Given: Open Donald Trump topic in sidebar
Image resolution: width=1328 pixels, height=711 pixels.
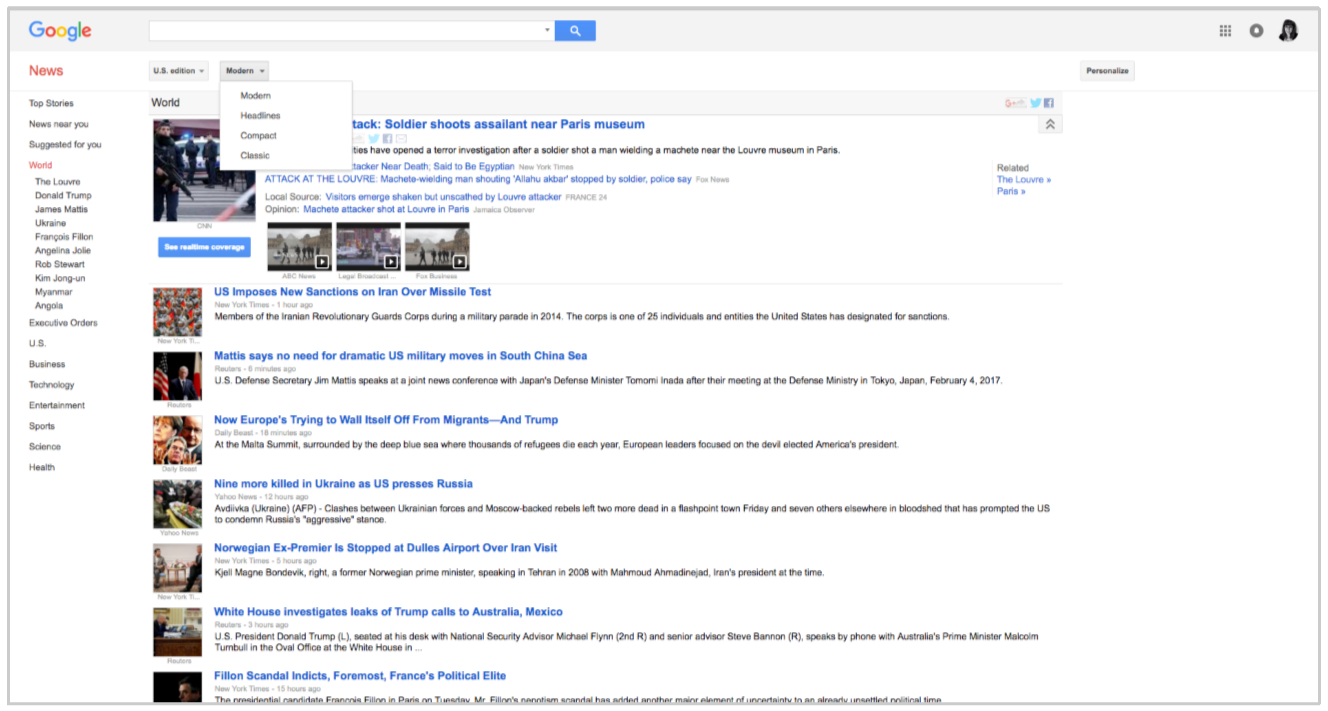Looking at the screenshot, I should click(x=63, y=196).
